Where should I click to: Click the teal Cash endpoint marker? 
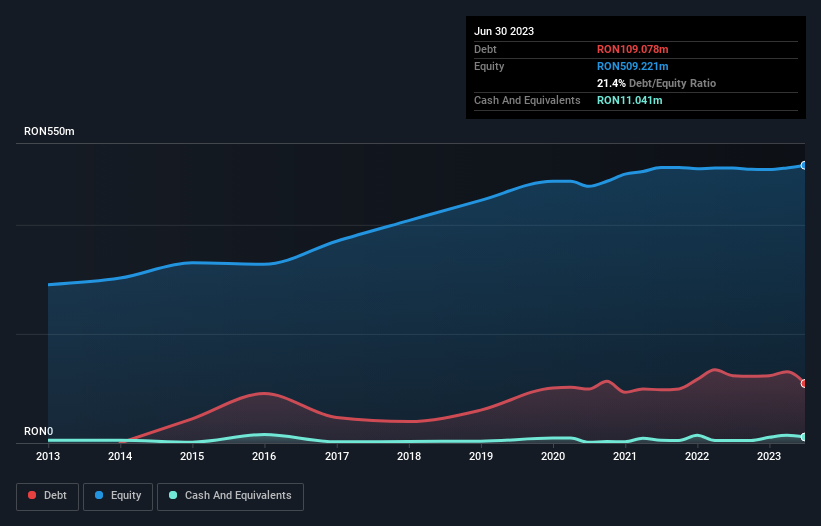tap(804, 437)
